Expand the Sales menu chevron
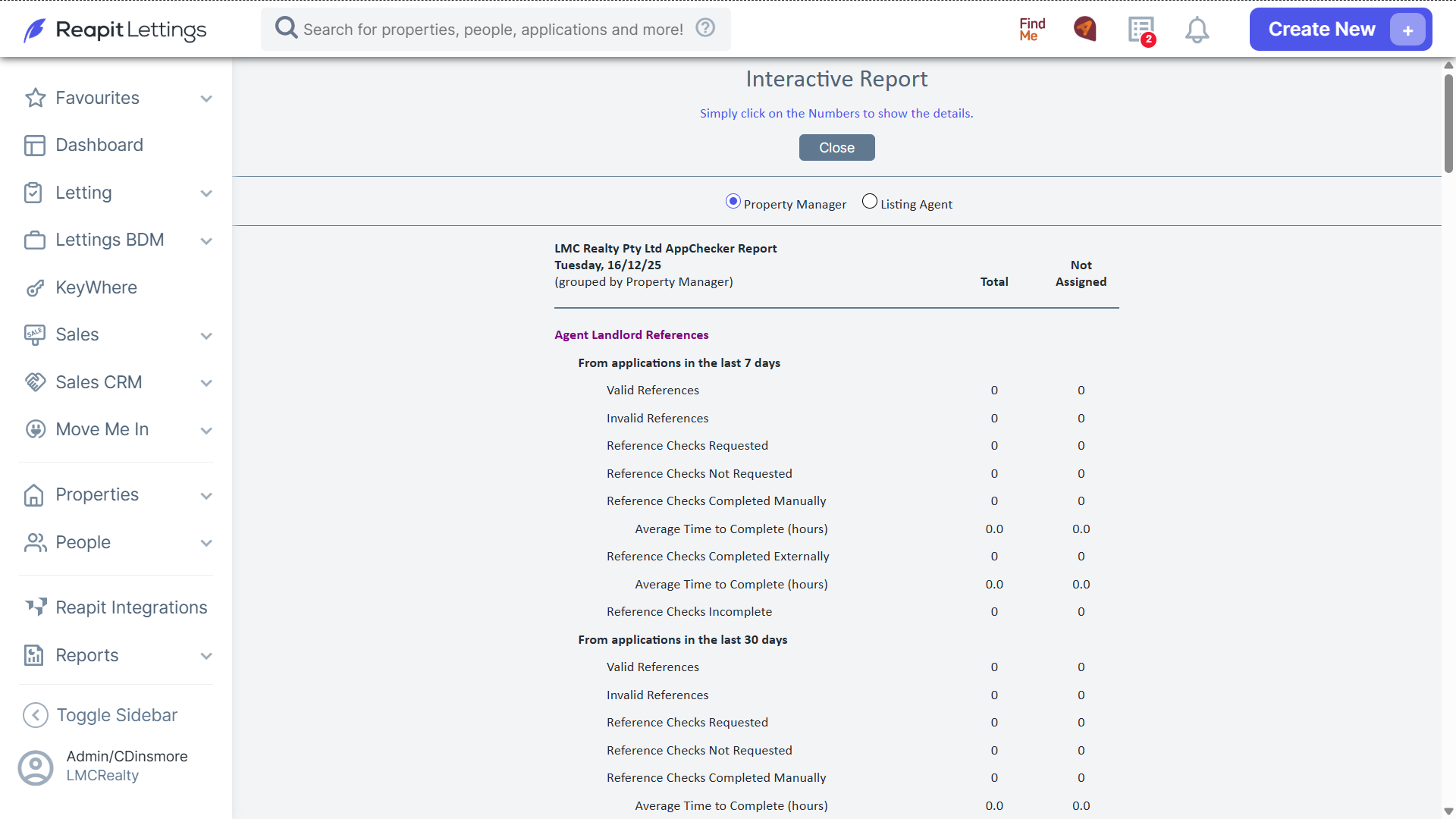Viewport: 1456px width, 819px height. 206,336
